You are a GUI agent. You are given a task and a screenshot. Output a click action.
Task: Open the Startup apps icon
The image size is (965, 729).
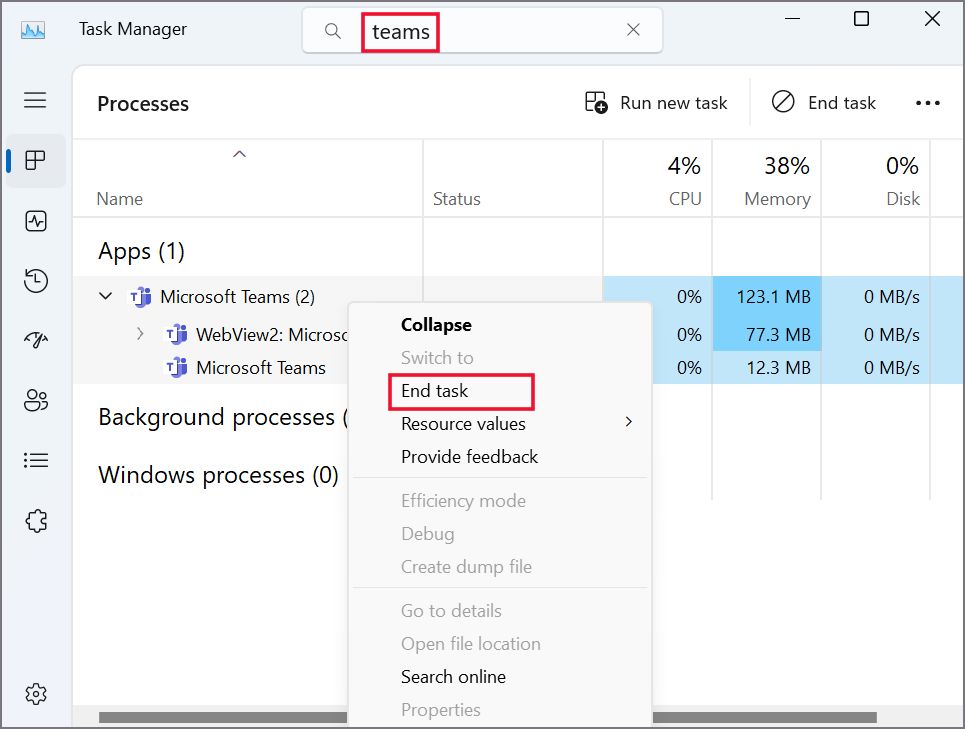36,339
